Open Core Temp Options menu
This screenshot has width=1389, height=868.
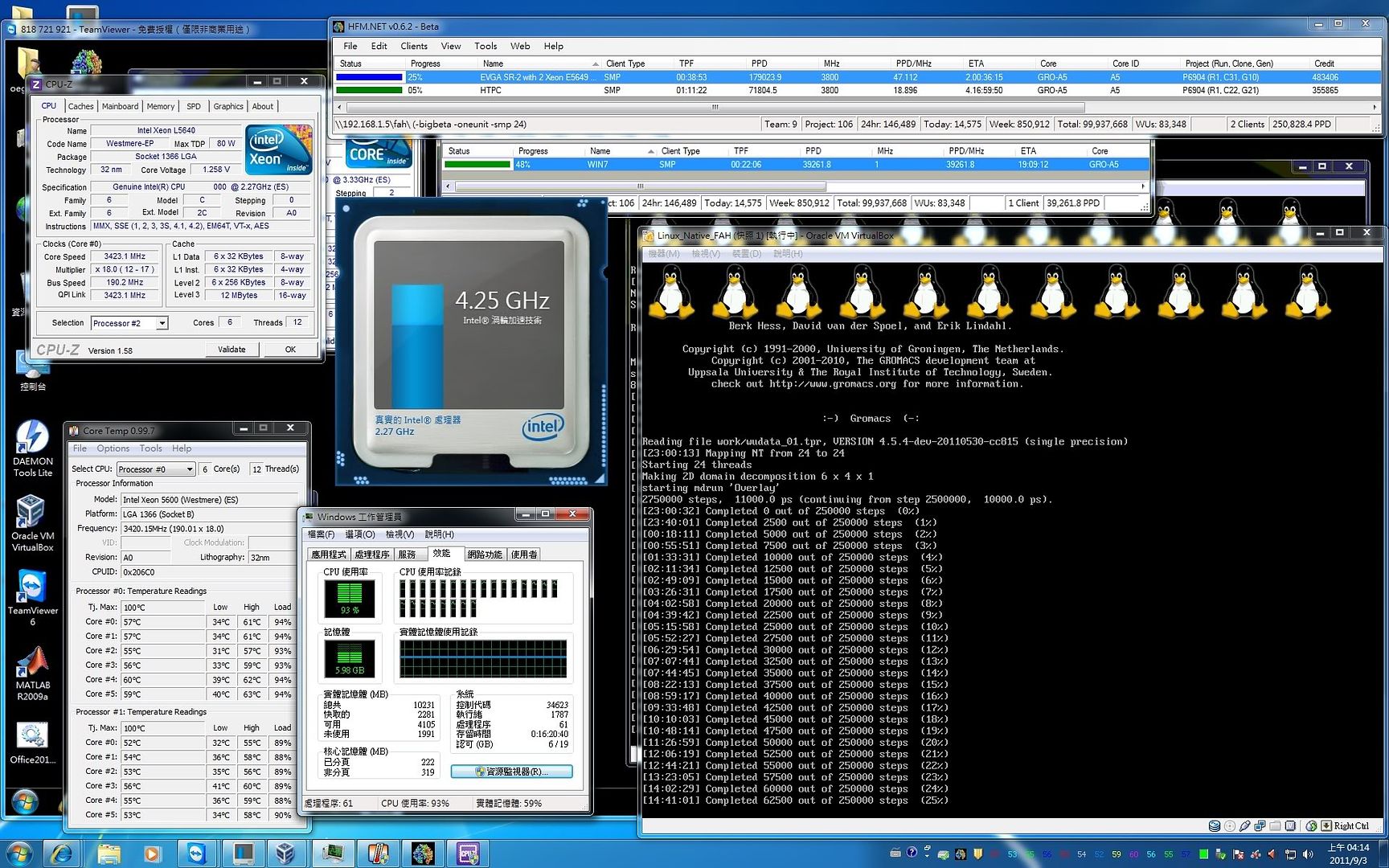[113, 448]
